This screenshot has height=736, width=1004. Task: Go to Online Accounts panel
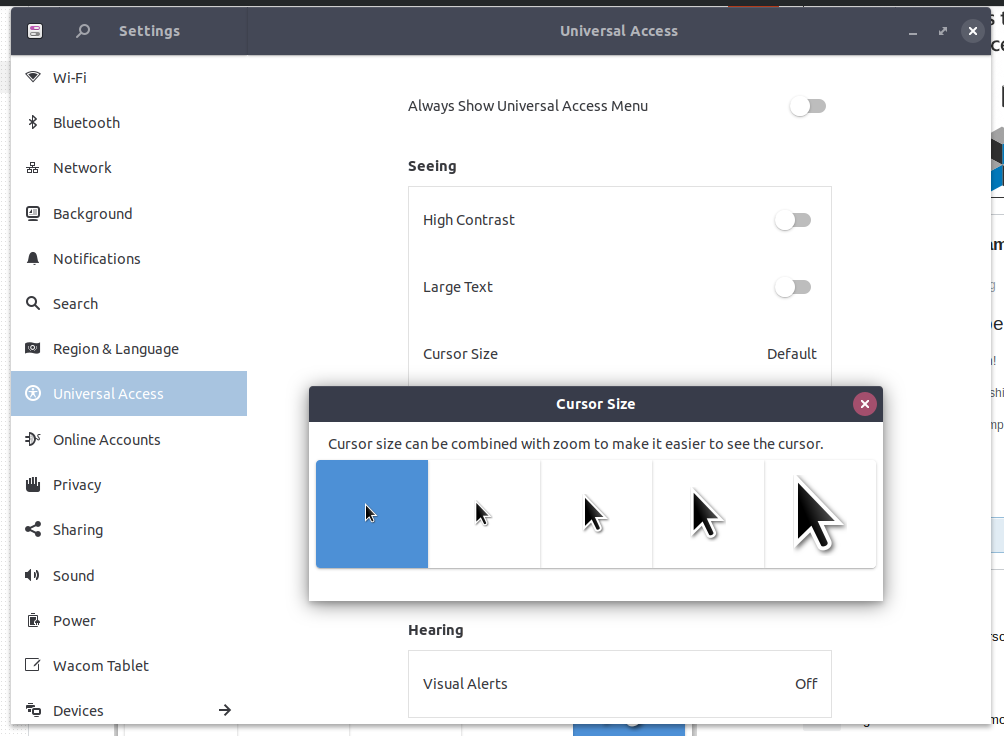point(106,440)
